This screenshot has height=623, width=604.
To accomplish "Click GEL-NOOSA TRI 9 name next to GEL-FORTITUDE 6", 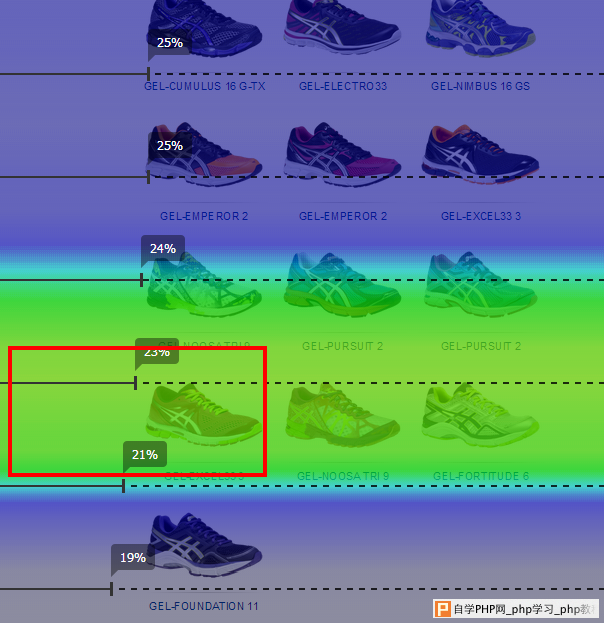I will tap(343, 476).
